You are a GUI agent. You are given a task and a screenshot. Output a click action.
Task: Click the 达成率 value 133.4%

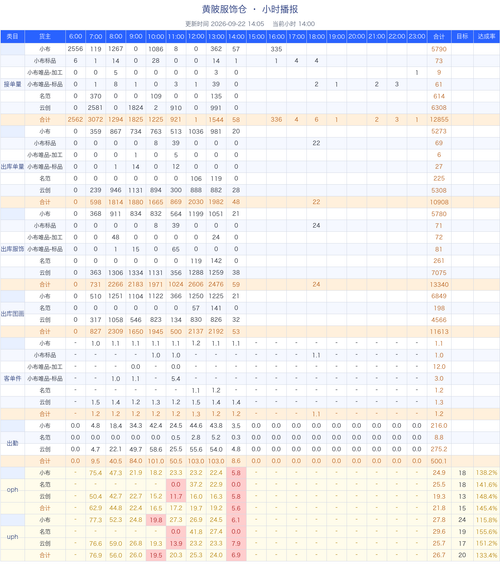pos(487,555)
